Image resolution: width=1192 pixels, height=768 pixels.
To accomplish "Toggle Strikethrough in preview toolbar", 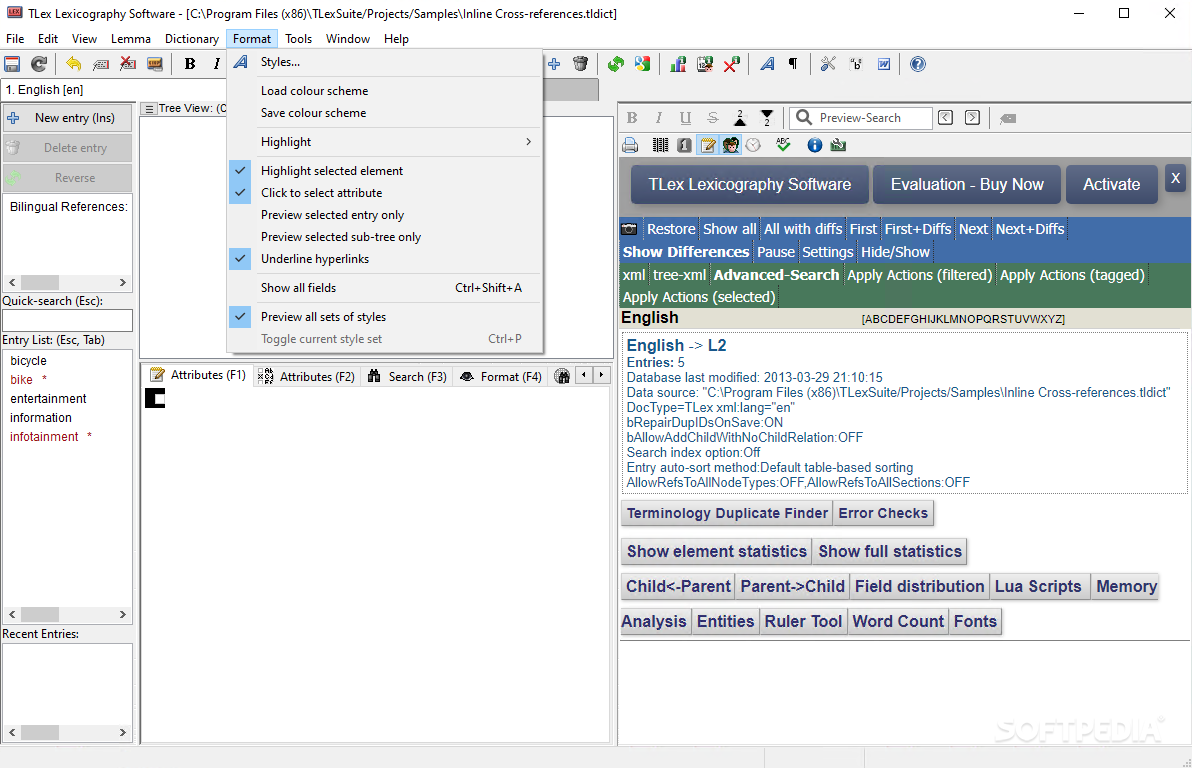I will 712,118.
